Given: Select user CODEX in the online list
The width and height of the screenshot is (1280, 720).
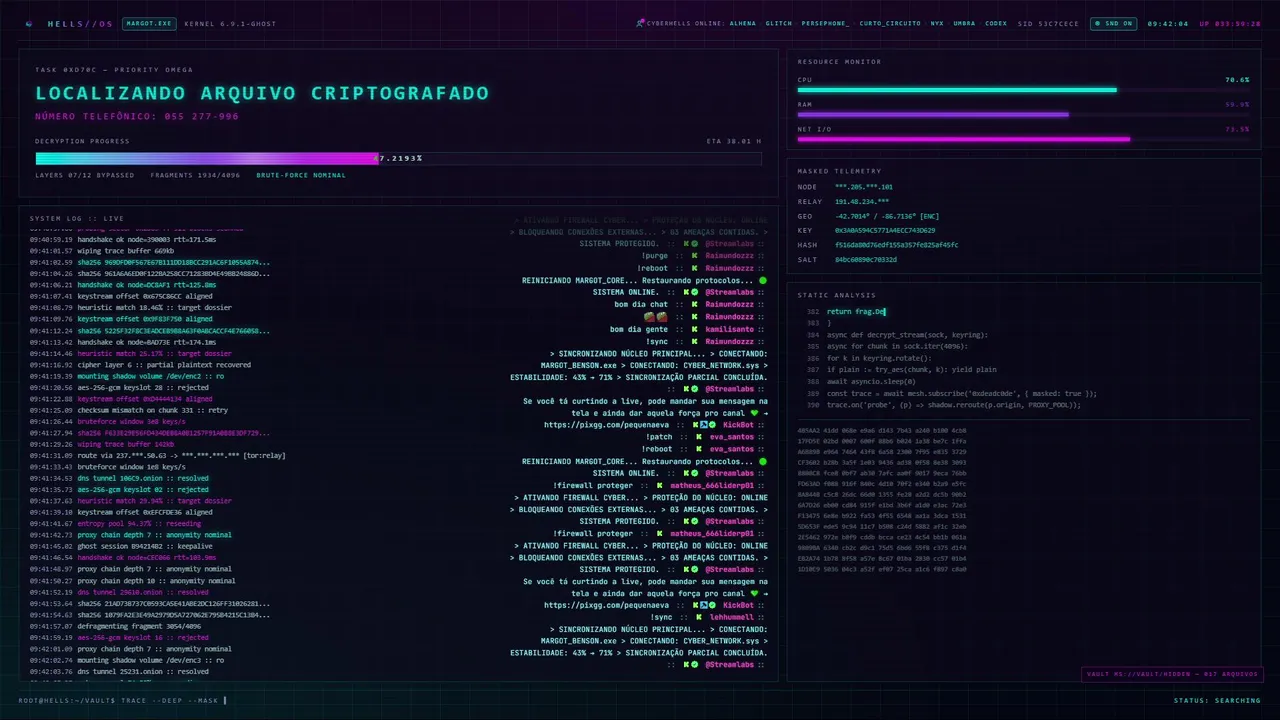Looking at the screenshot, I should point(996,23).
